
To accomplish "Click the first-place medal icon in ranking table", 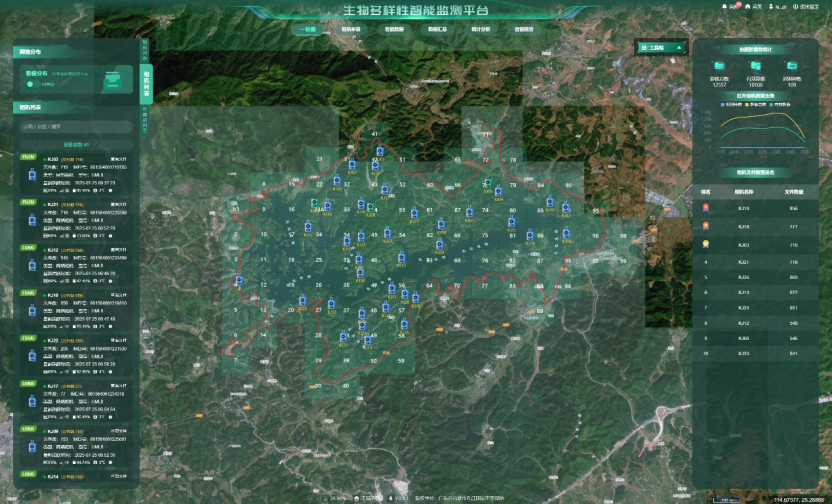I will tap(707, 208).
